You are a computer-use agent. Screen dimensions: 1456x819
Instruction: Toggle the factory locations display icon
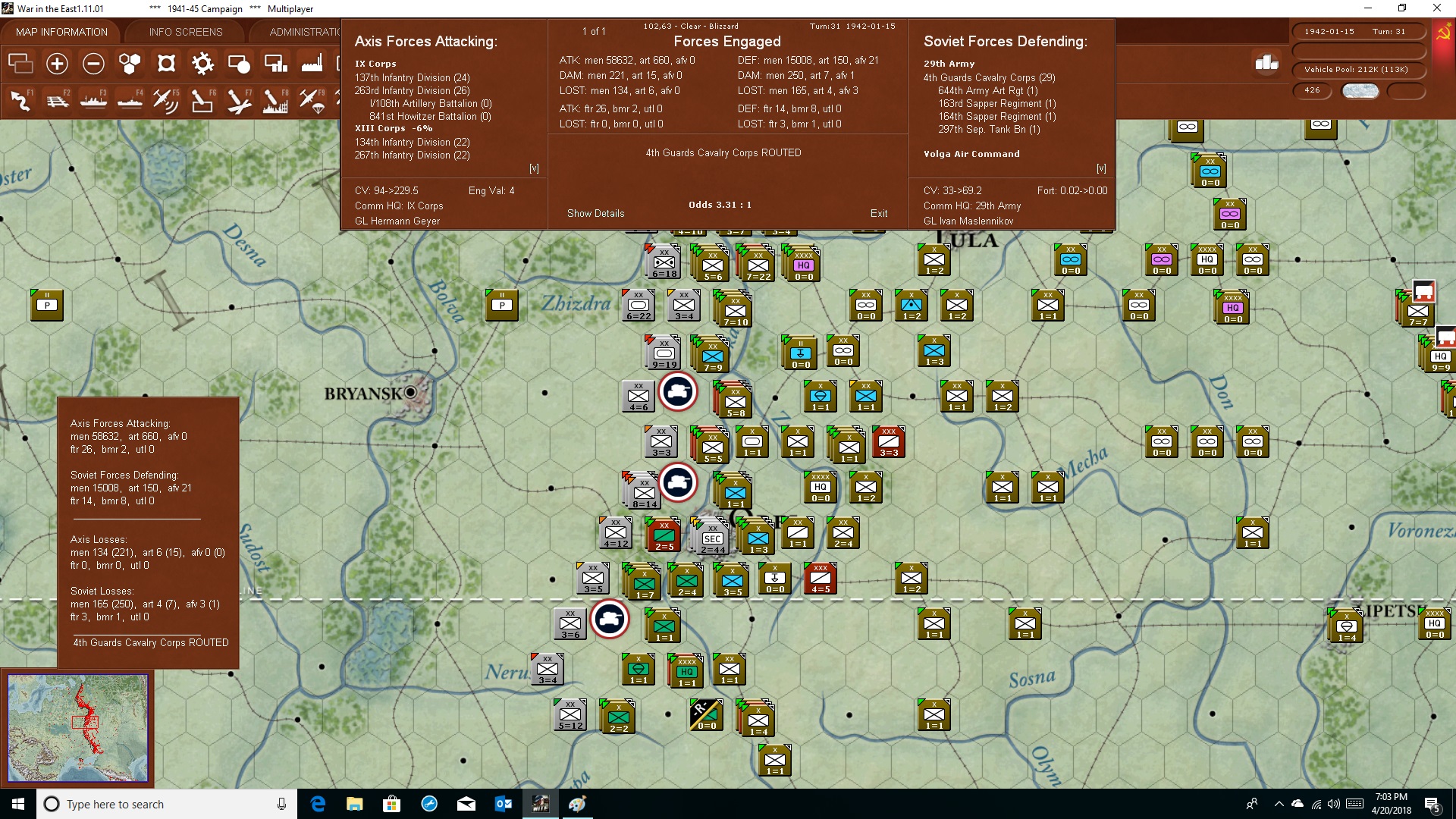coord(312,64)
